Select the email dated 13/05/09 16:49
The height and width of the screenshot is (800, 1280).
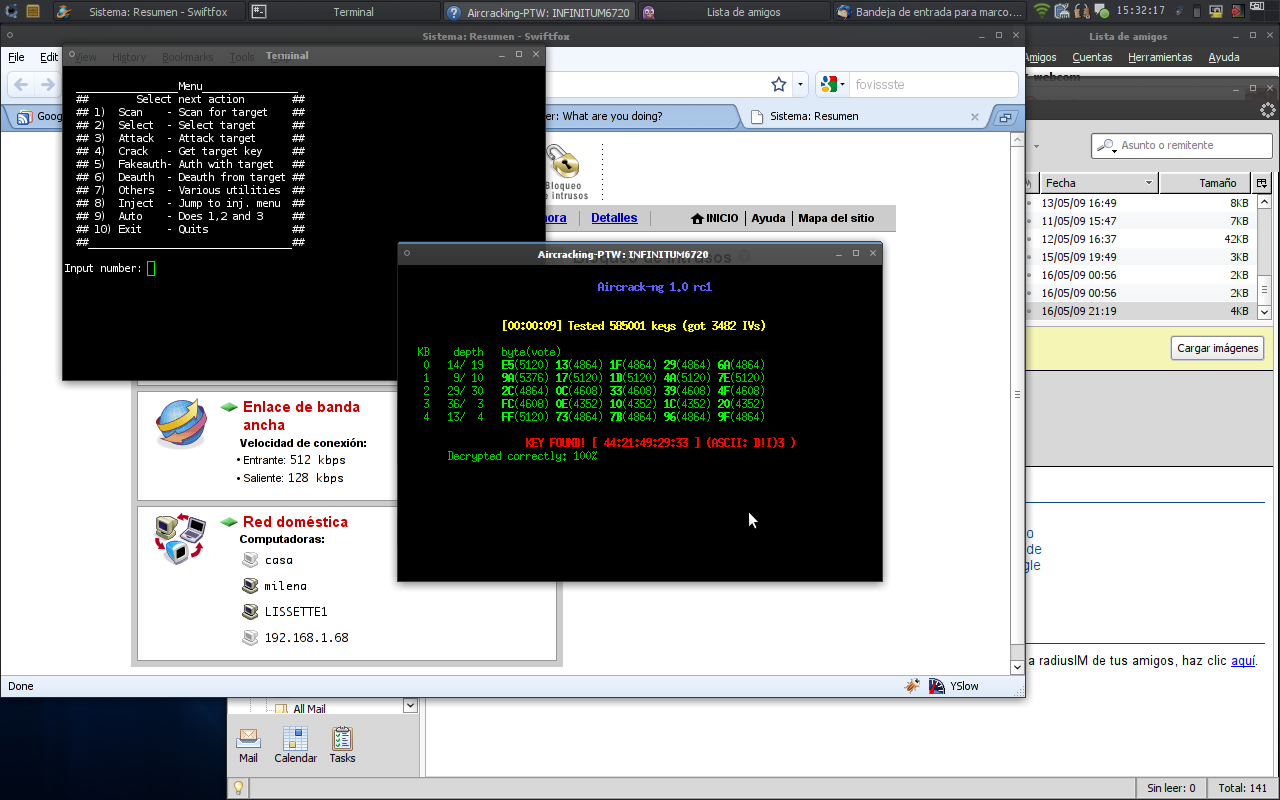[1140, 203]
